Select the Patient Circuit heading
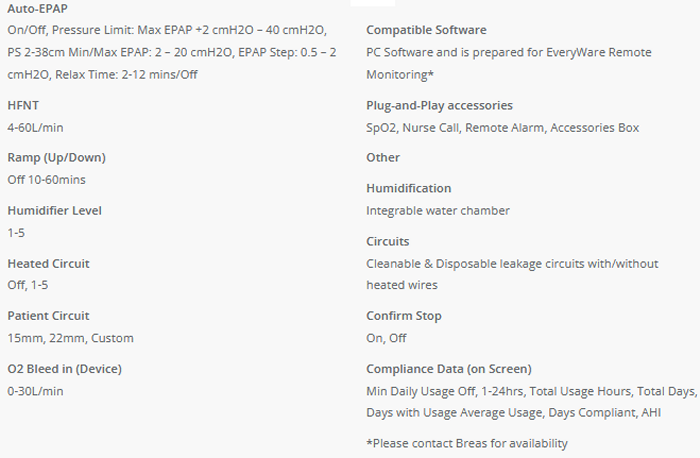 [48, 316]
